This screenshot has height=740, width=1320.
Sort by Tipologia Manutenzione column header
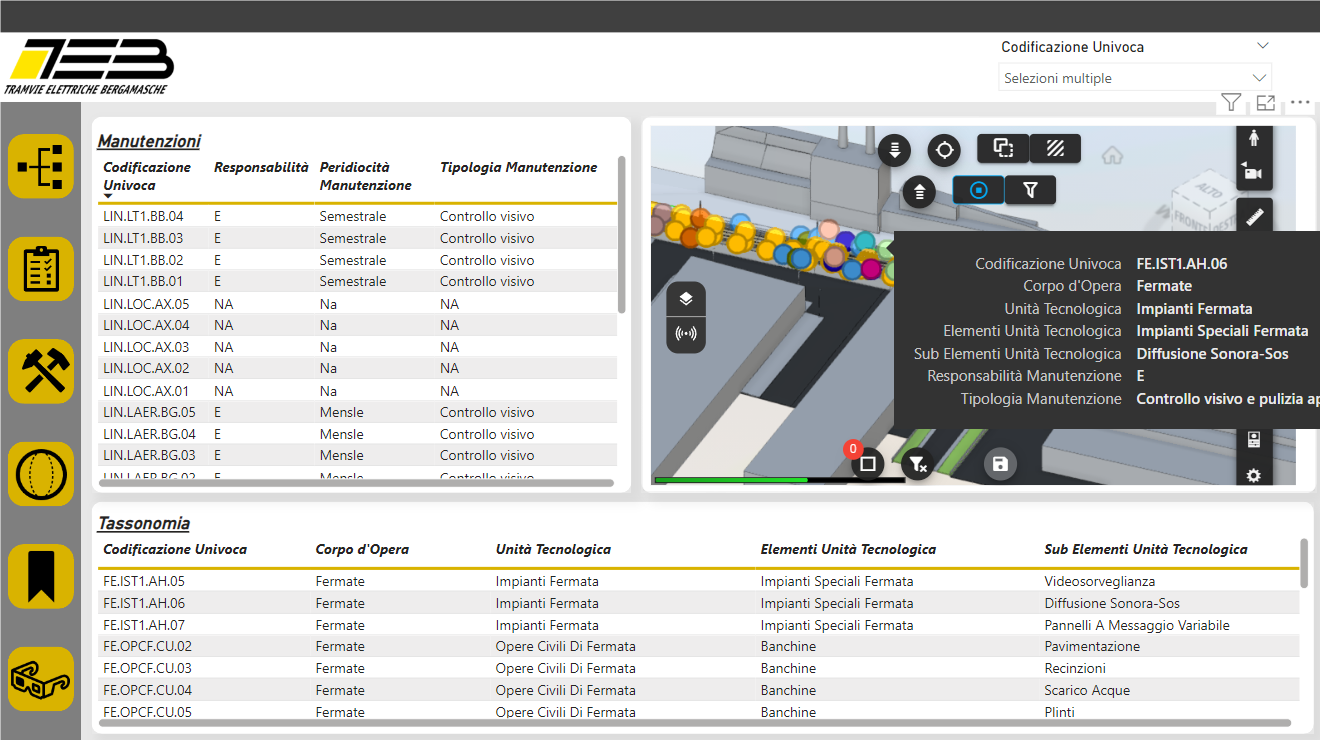pos(518,168)
